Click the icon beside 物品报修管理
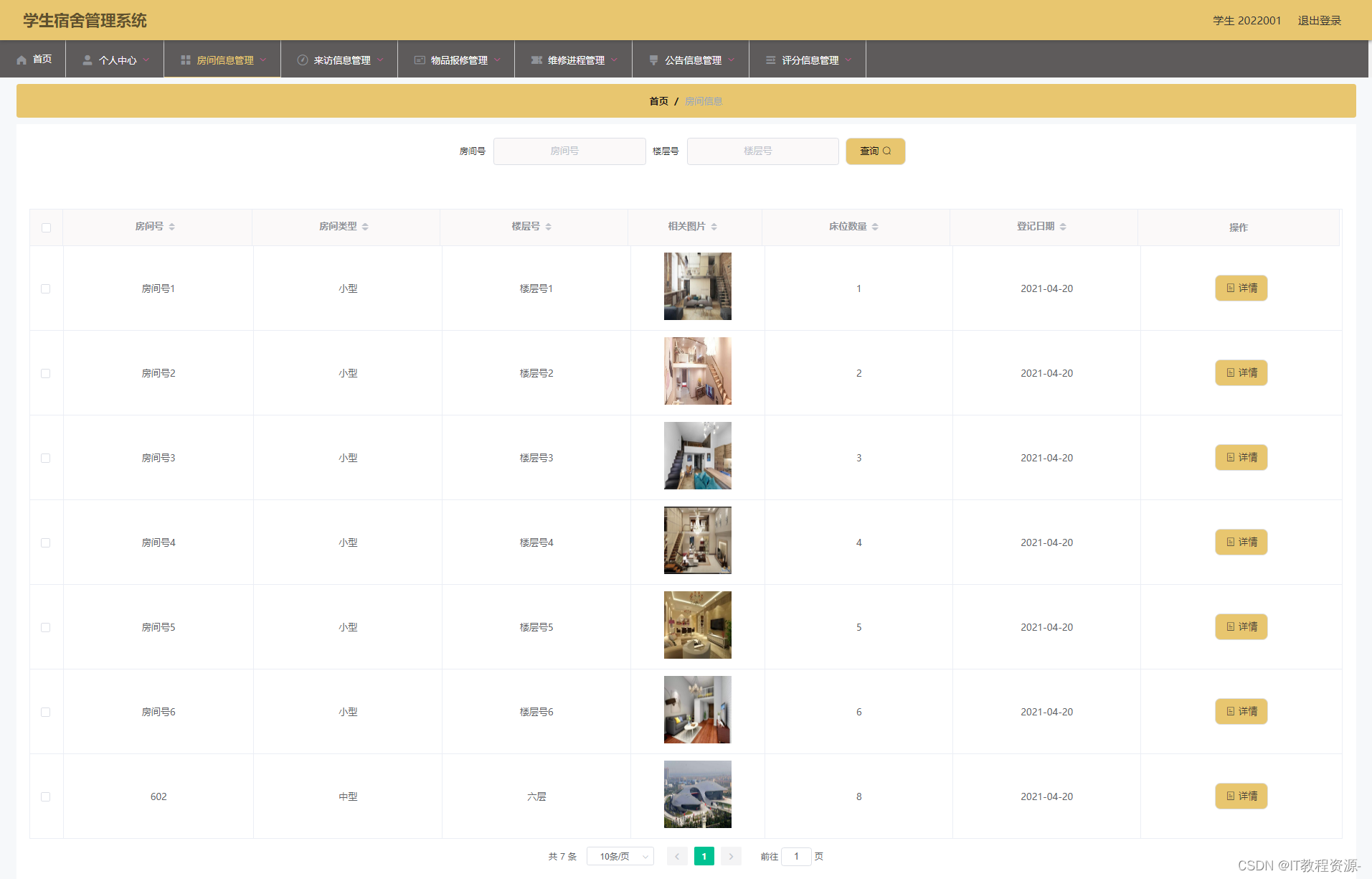 click(420, 60)
